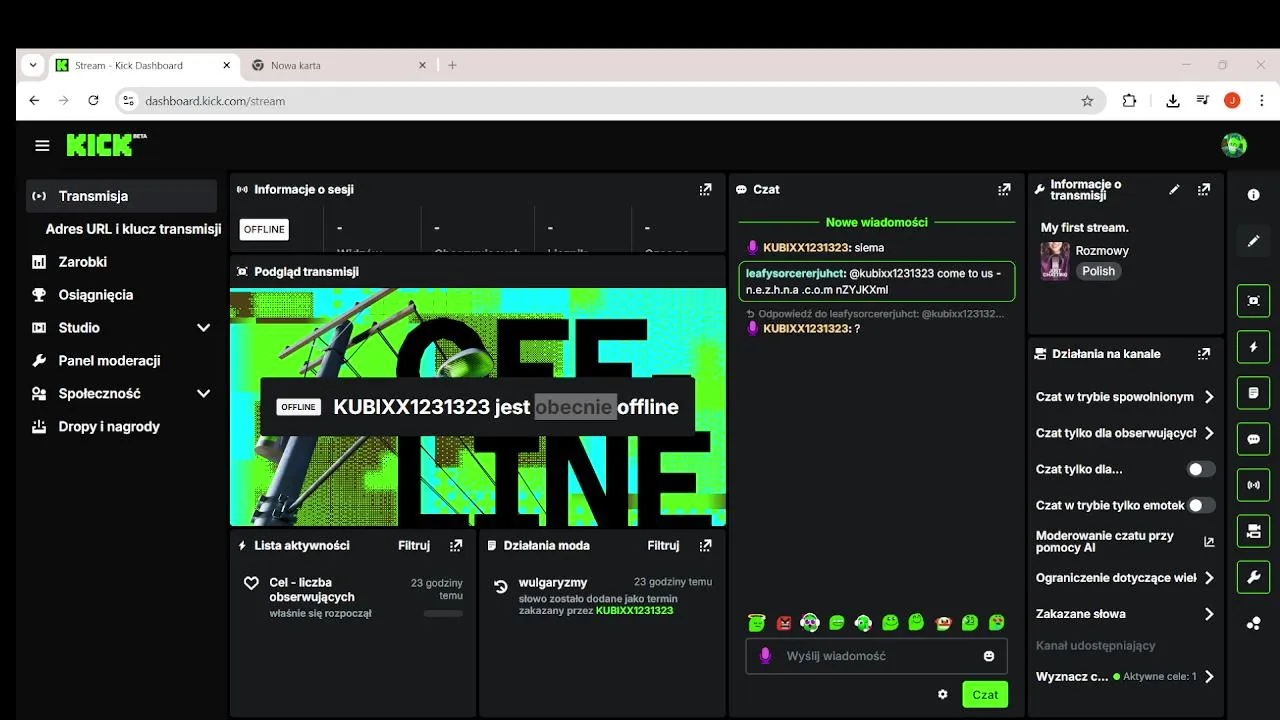Screen dimensions: 1280x720
Task: Reload the page in the browser
Action: 93,101
